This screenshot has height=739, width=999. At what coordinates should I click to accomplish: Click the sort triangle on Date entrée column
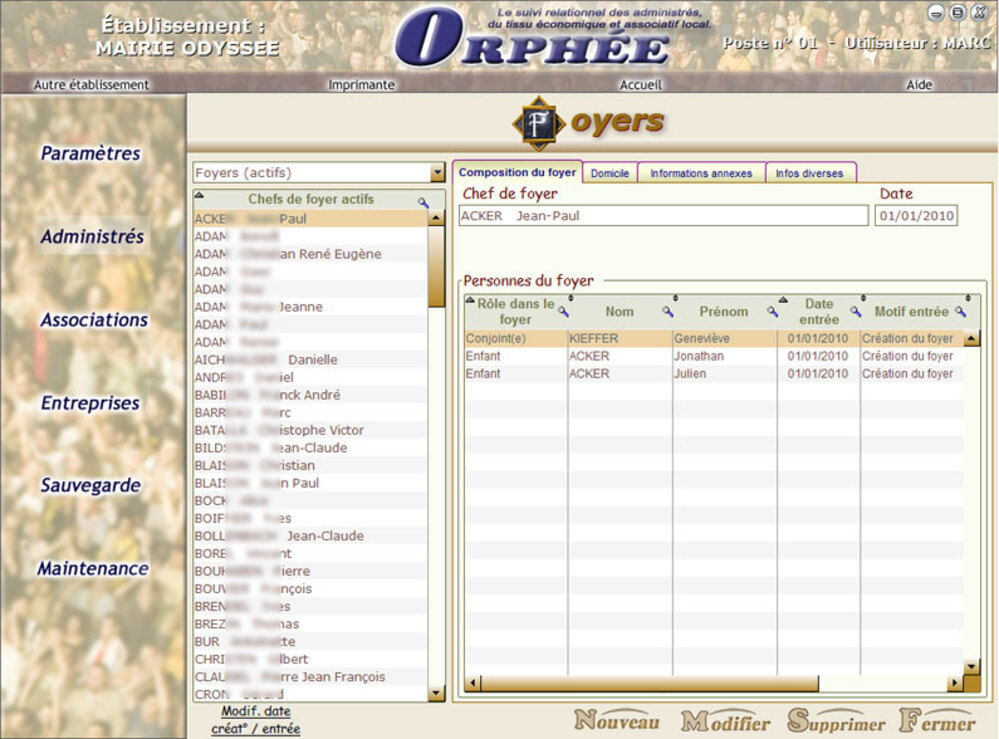click(783, 299)
